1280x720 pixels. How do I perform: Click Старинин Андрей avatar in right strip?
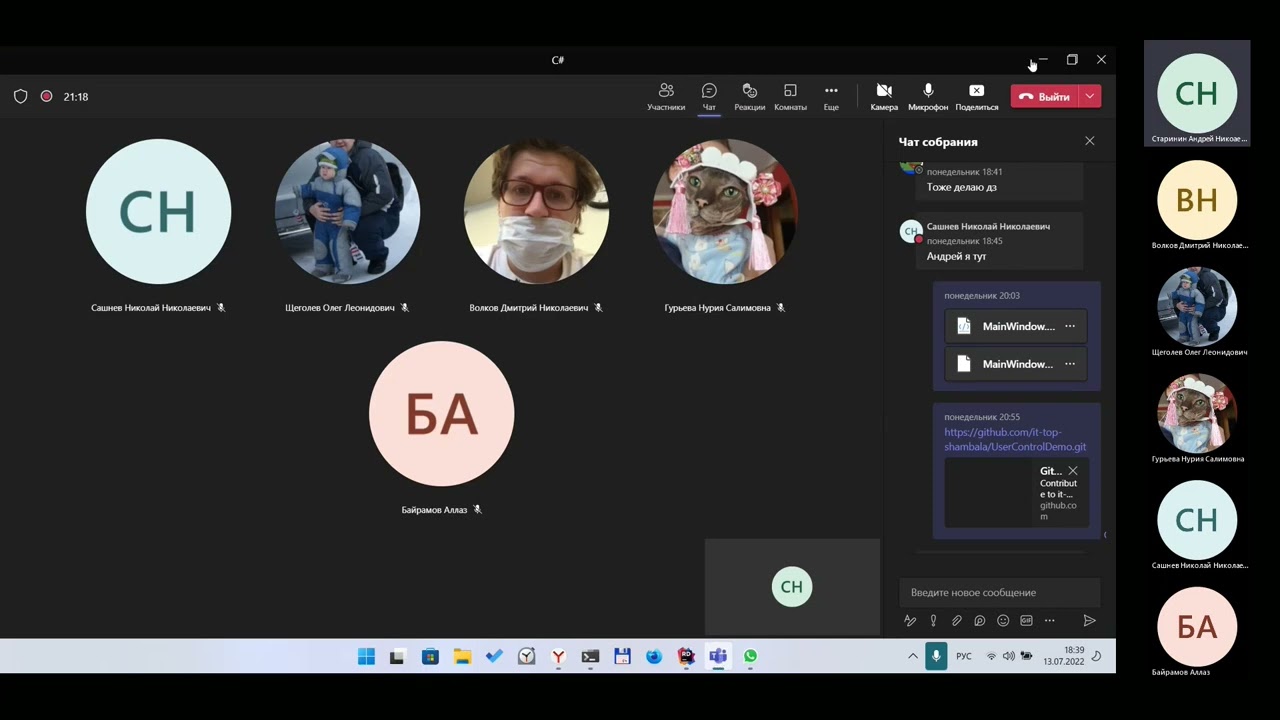pyautogui.click(x=1197, y=93)
